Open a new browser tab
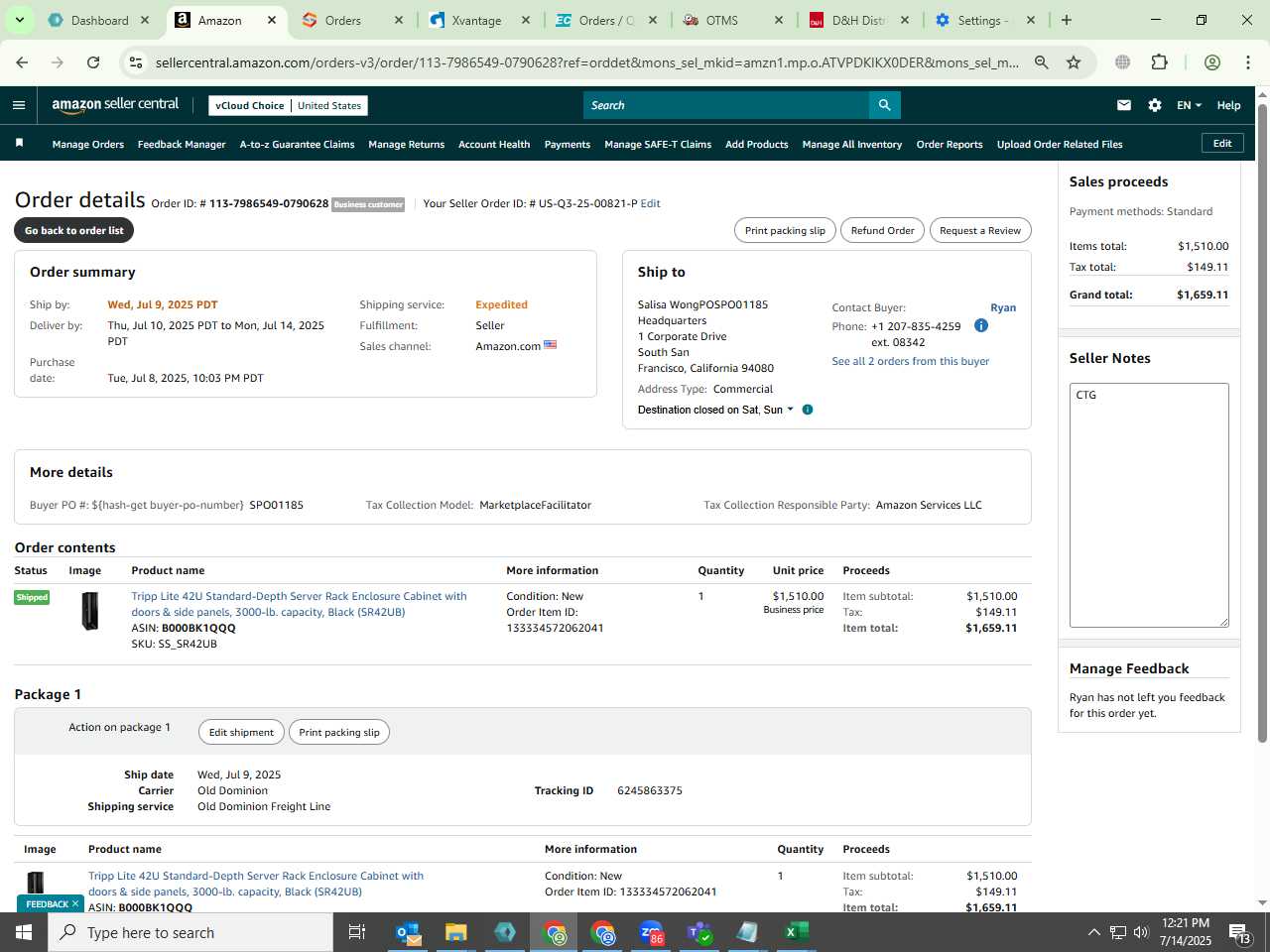This screenshot has height=952, width=1270. click(1067, 20)
